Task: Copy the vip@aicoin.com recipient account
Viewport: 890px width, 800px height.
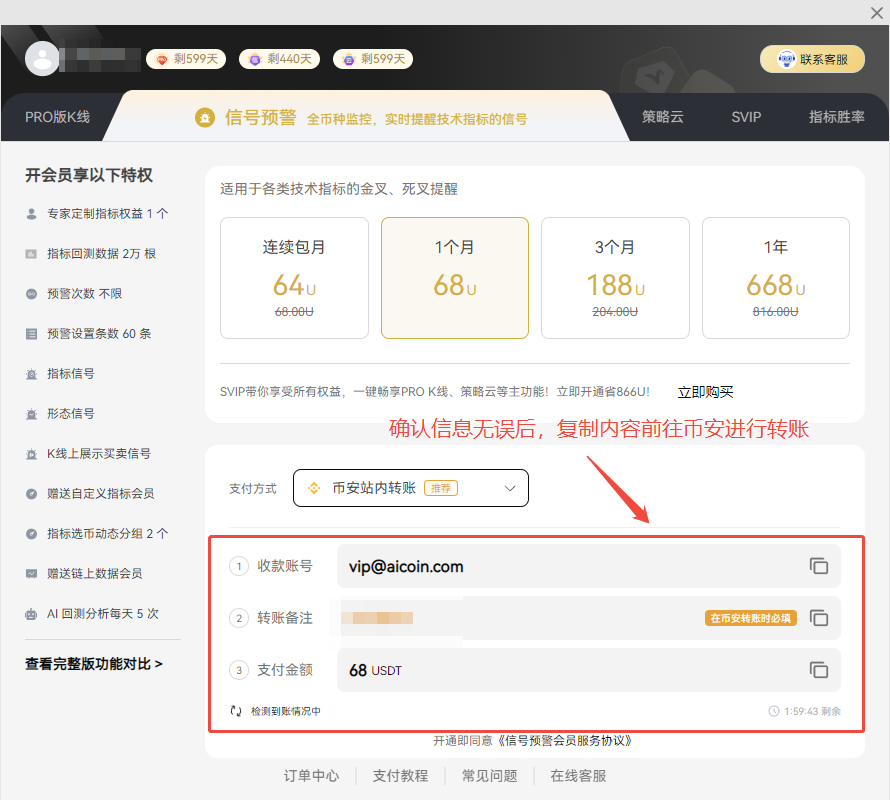Action: tap(818, 566)
